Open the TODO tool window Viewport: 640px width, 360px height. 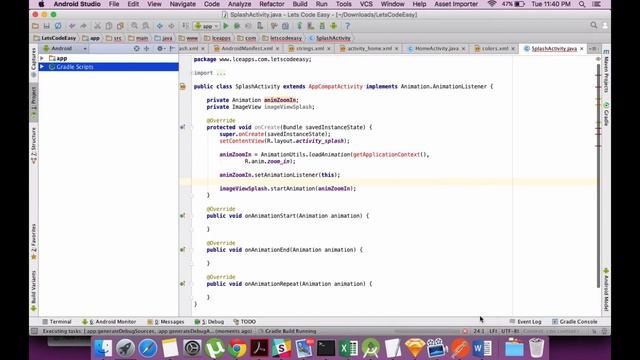(x=244, y=322)
